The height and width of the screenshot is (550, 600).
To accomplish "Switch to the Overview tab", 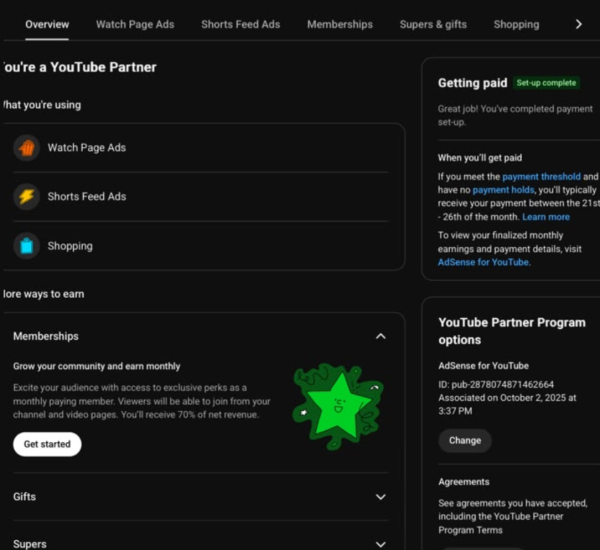I will click(x=47, y=24).
